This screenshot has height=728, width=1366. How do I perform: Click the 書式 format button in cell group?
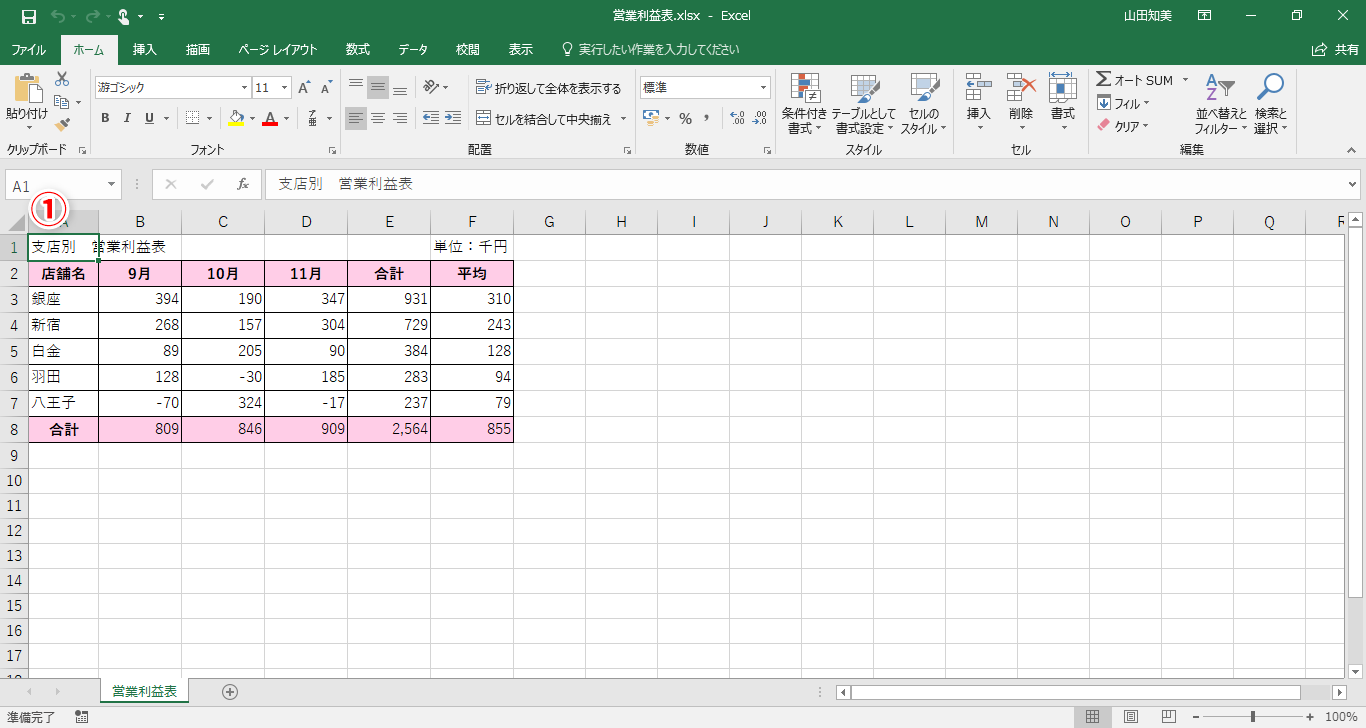tap(1063, 101)
